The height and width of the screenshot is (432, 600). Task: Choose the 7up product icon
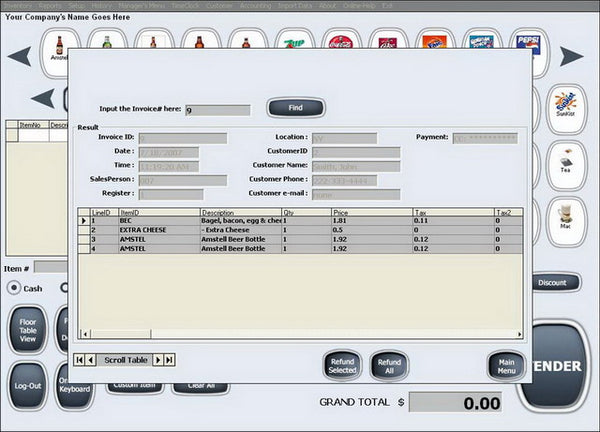(x=293, y=40)
